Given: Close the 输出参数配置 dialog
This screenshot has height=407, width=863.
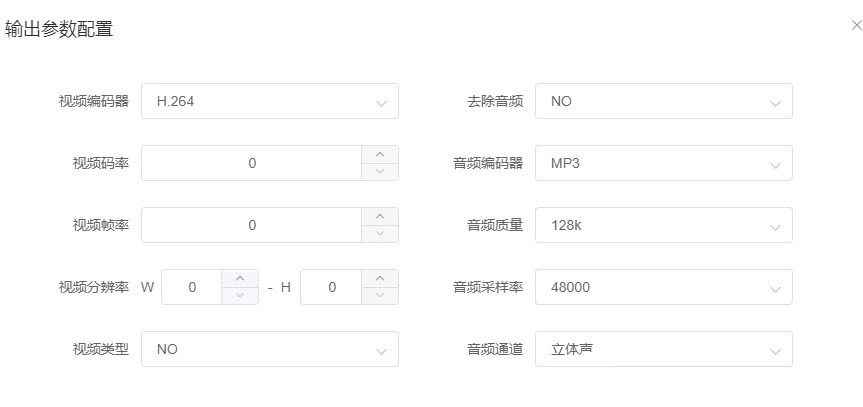Looking at the screenshot, I should [x=856, y=26].
